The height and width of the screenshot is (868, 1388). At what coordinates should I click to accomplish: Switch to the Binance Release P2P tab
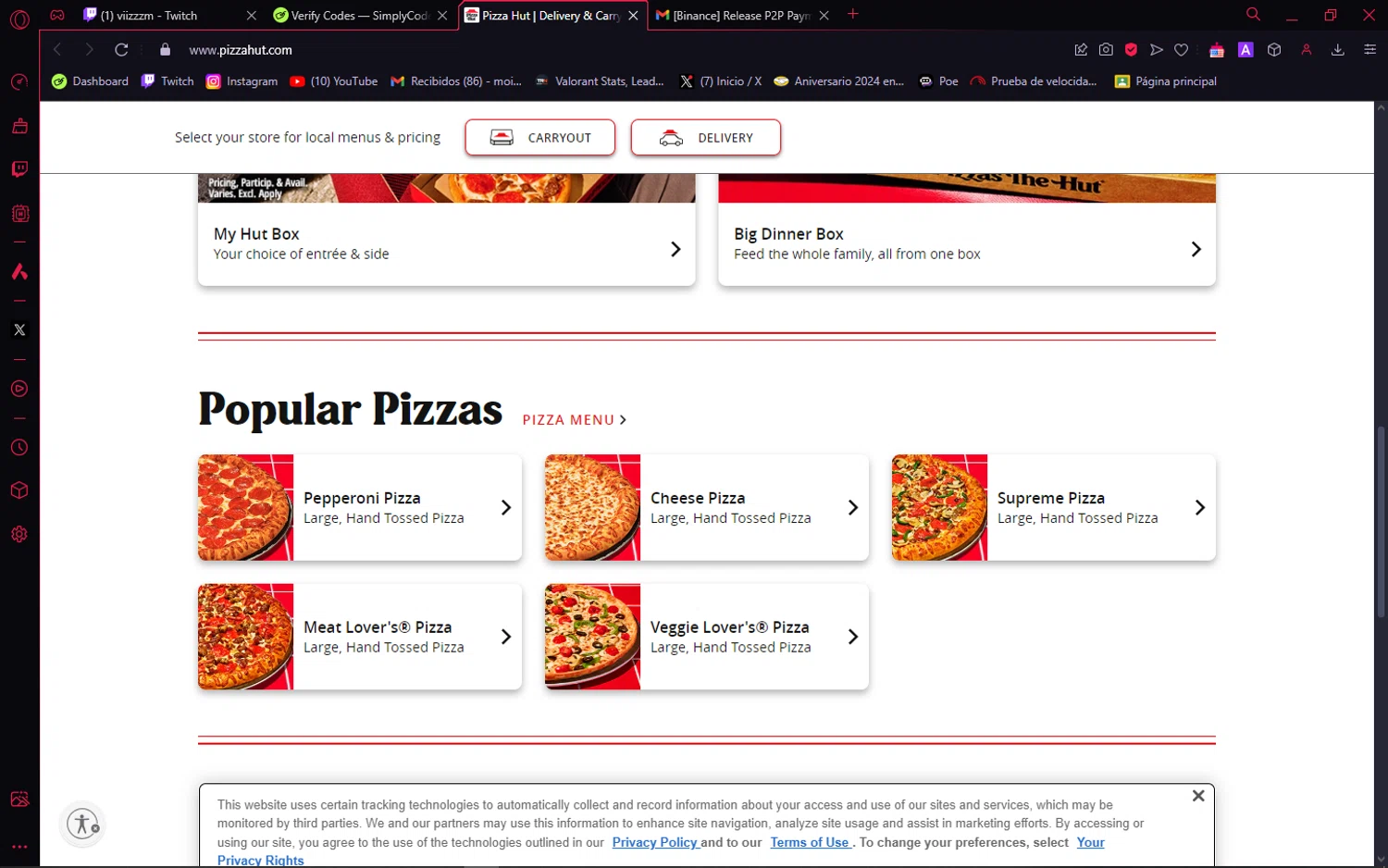pyautogui.click(x=740, y=16)
